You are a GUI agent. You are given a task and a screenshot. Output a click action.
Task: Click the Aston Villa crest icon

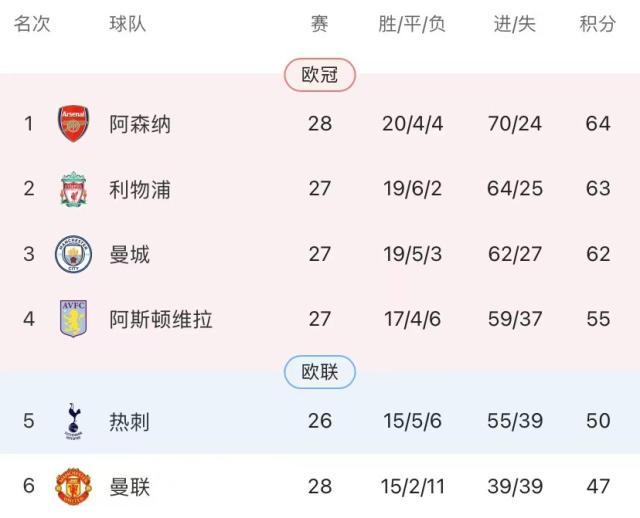click(73, 320)
